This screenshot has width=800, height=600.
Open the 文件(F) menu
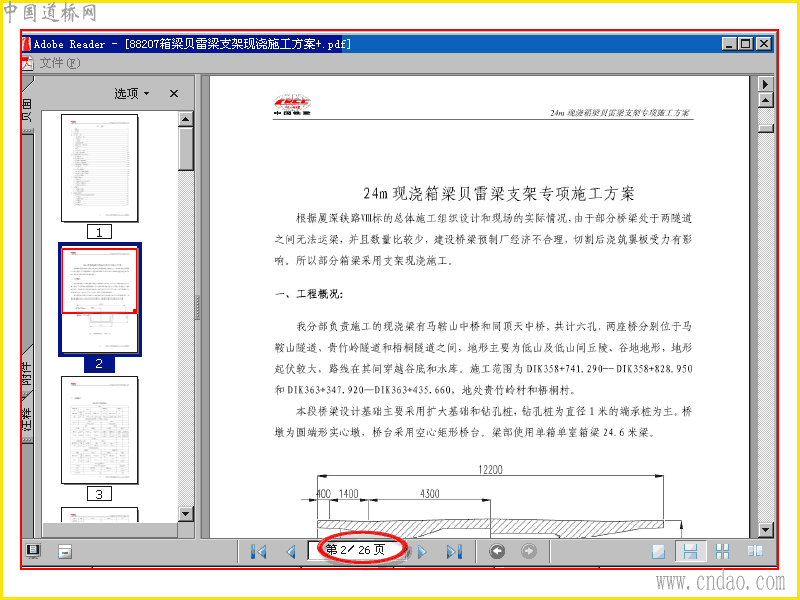[60, 63]
